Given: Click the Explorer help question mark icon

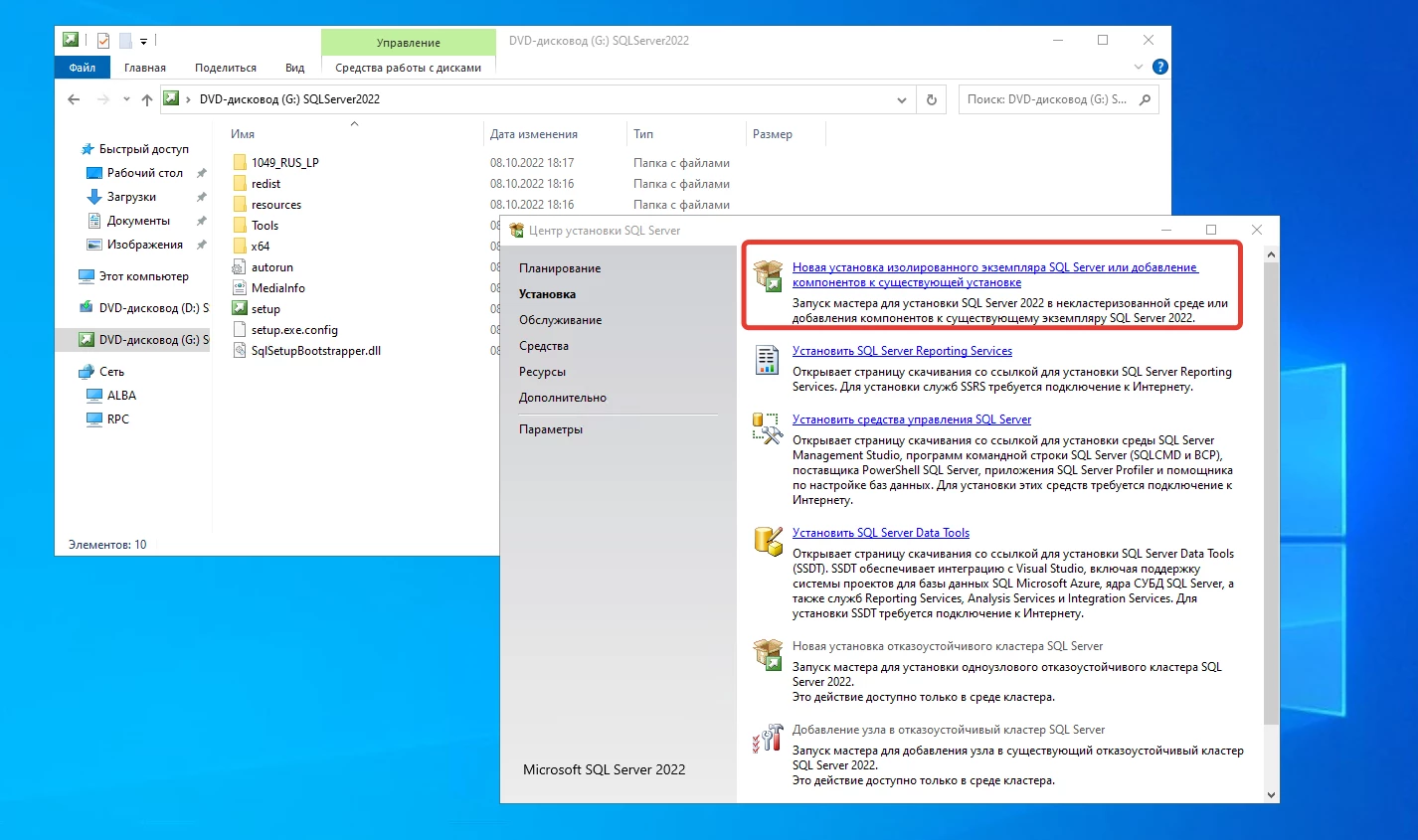Looking at the screenshot, I should 1159,67.
